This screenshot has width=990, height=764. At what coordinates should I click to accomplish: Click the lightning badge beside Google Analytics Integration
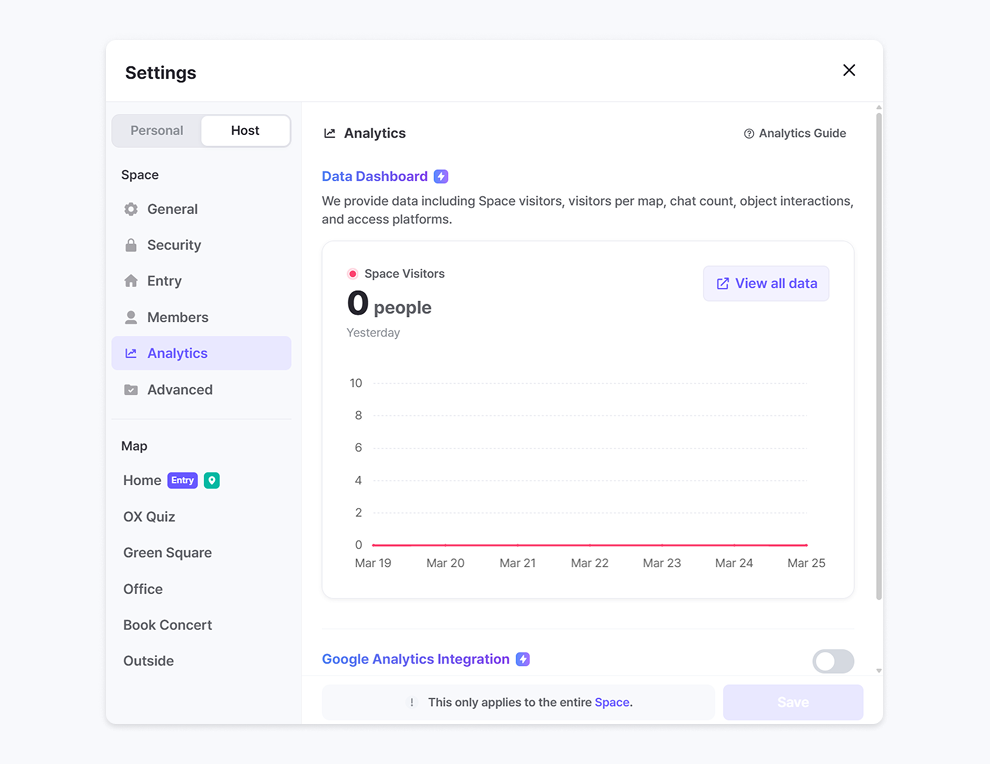point(523,659)
